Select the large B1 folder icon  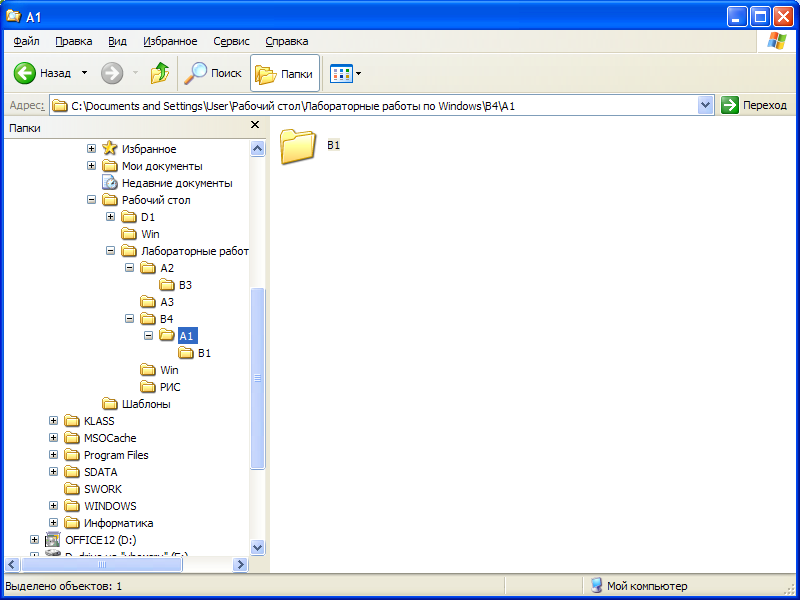point(298,146)
